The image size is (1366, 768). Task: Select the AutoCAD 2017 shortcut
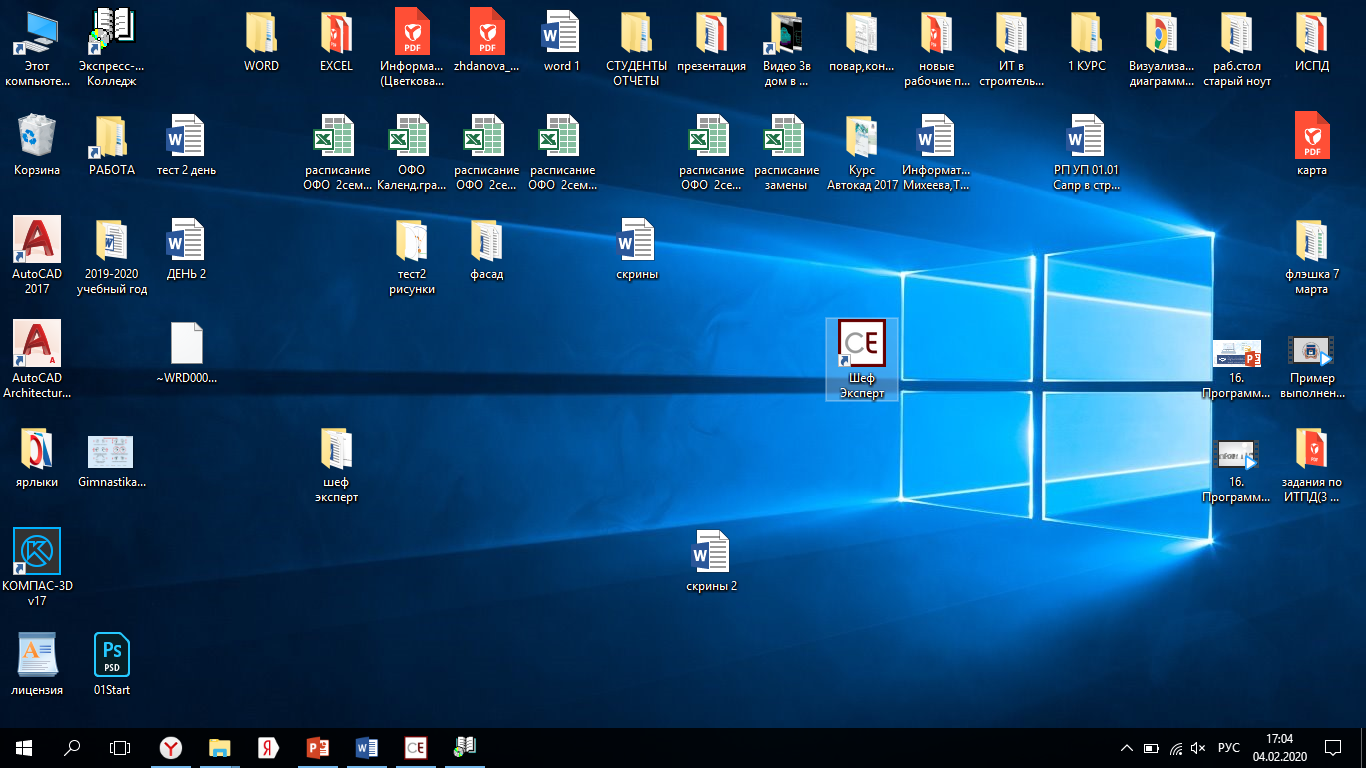(37, 256)
